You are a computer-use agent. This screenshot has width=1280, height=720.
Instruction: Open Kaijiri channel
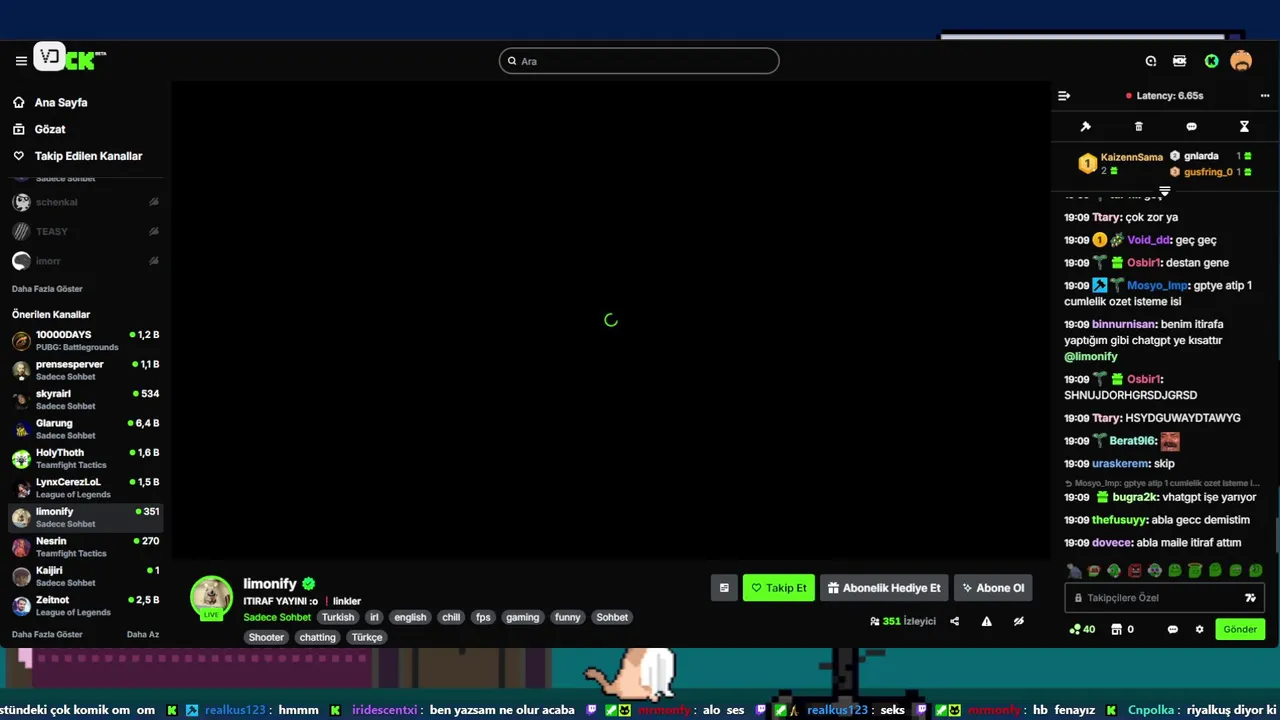pos(85,576)
